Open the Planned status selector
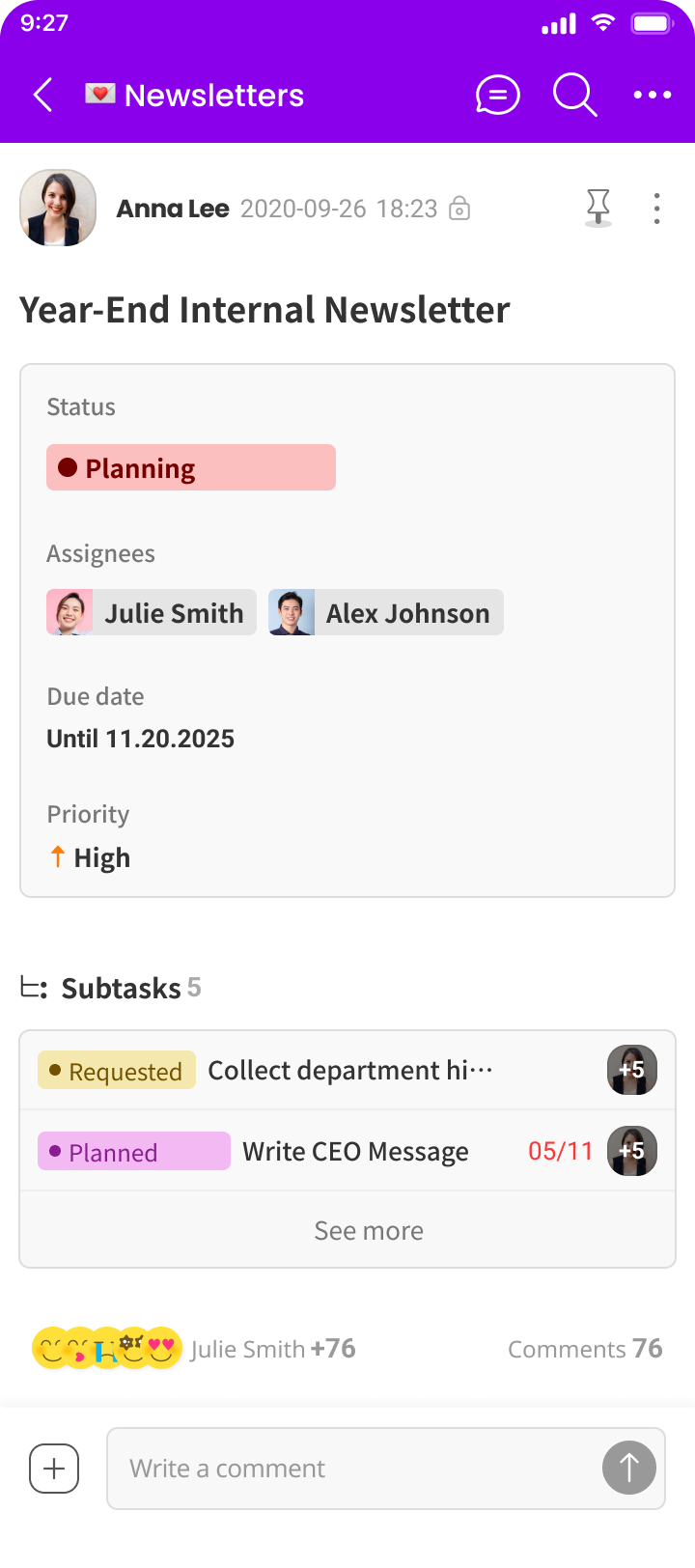The width and height of the screenshot is (695, 1568). [x=133, y=1151]
